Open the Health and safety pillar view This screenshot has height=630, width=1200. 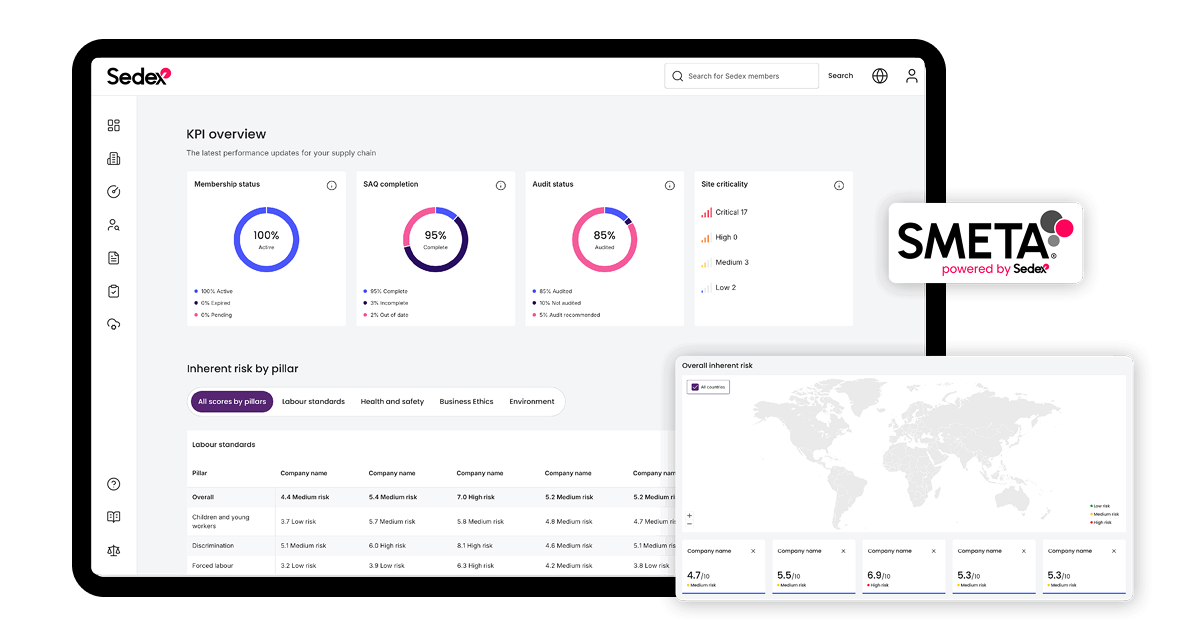click(x=392, y=401)
